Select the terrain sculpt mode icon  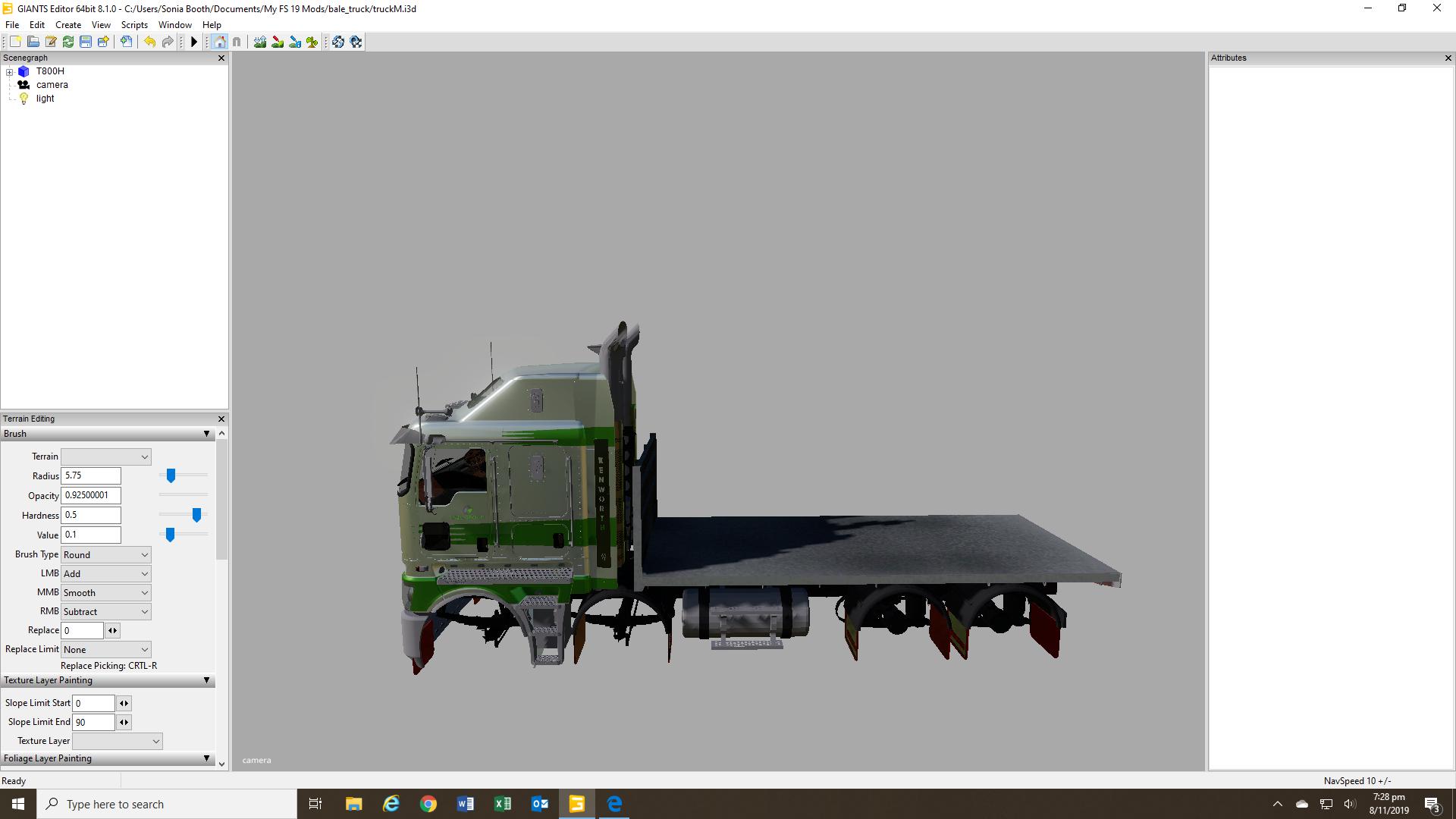tap(260, 42)
